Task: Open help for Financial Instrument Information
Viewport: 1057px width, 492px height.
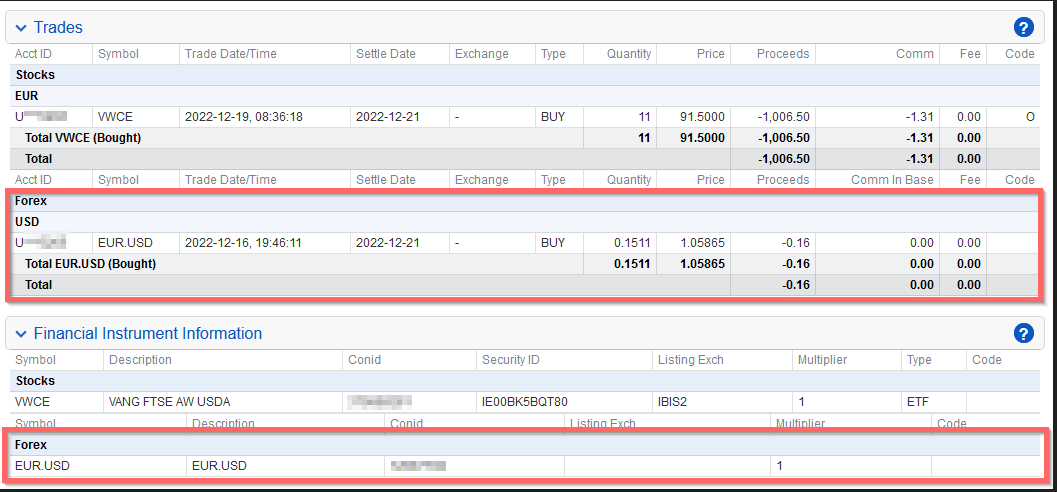Action: coord(1023,333)
